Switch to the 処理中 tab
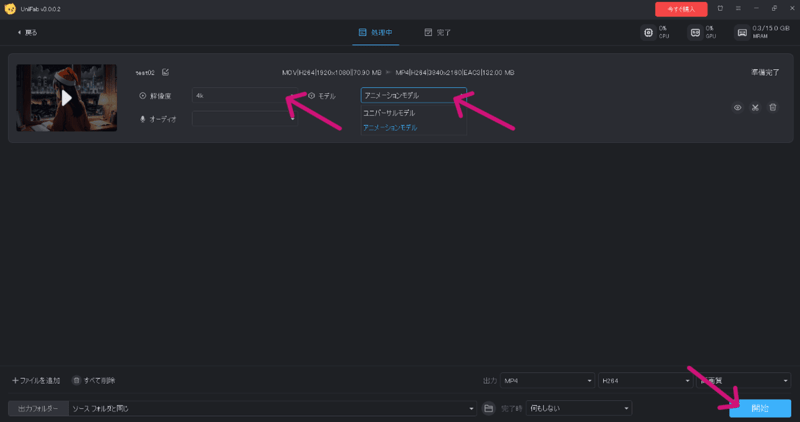 [x=376, y=33]
